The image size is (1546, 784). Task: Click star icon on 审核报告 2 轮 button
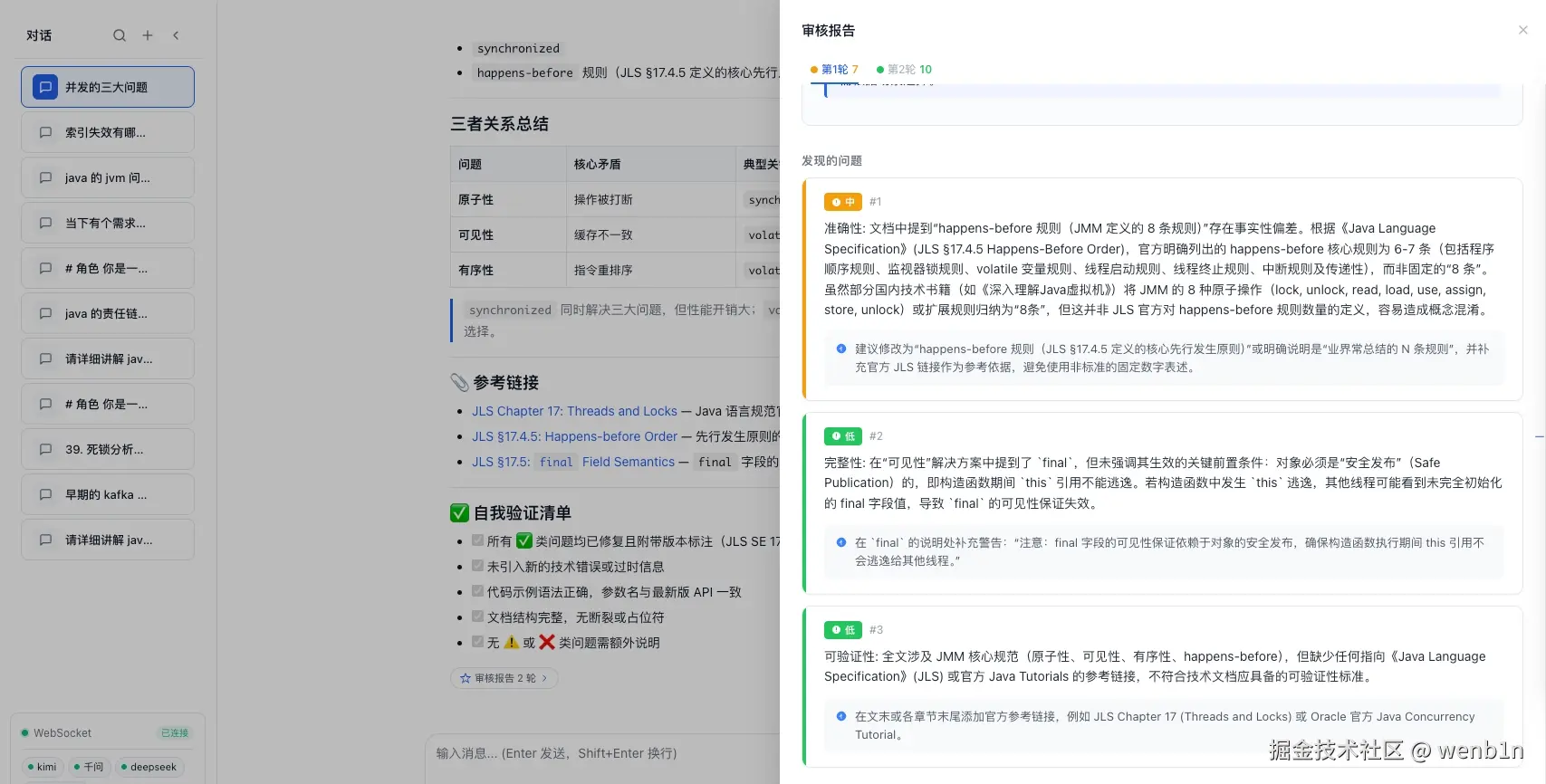click(x=466, y=678)
